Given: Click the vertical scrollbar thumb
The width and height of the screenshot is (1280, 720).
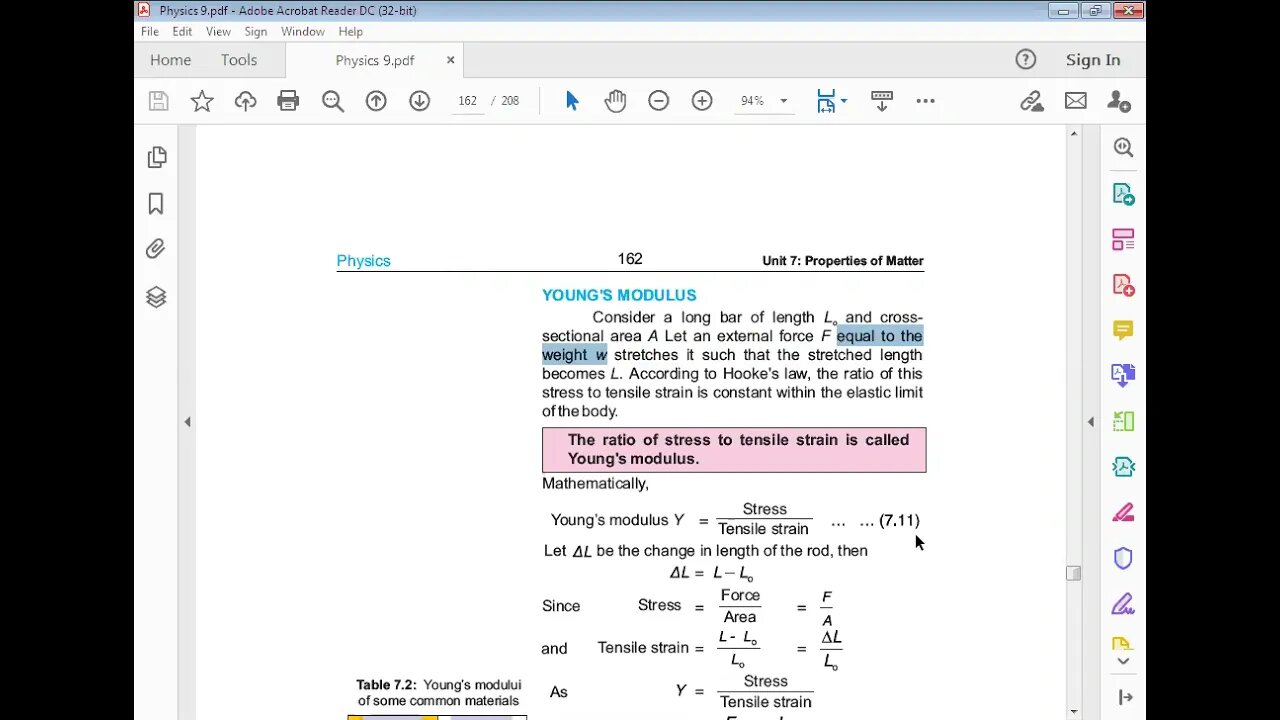Looking at the screenshot, I should (1073, 573).
